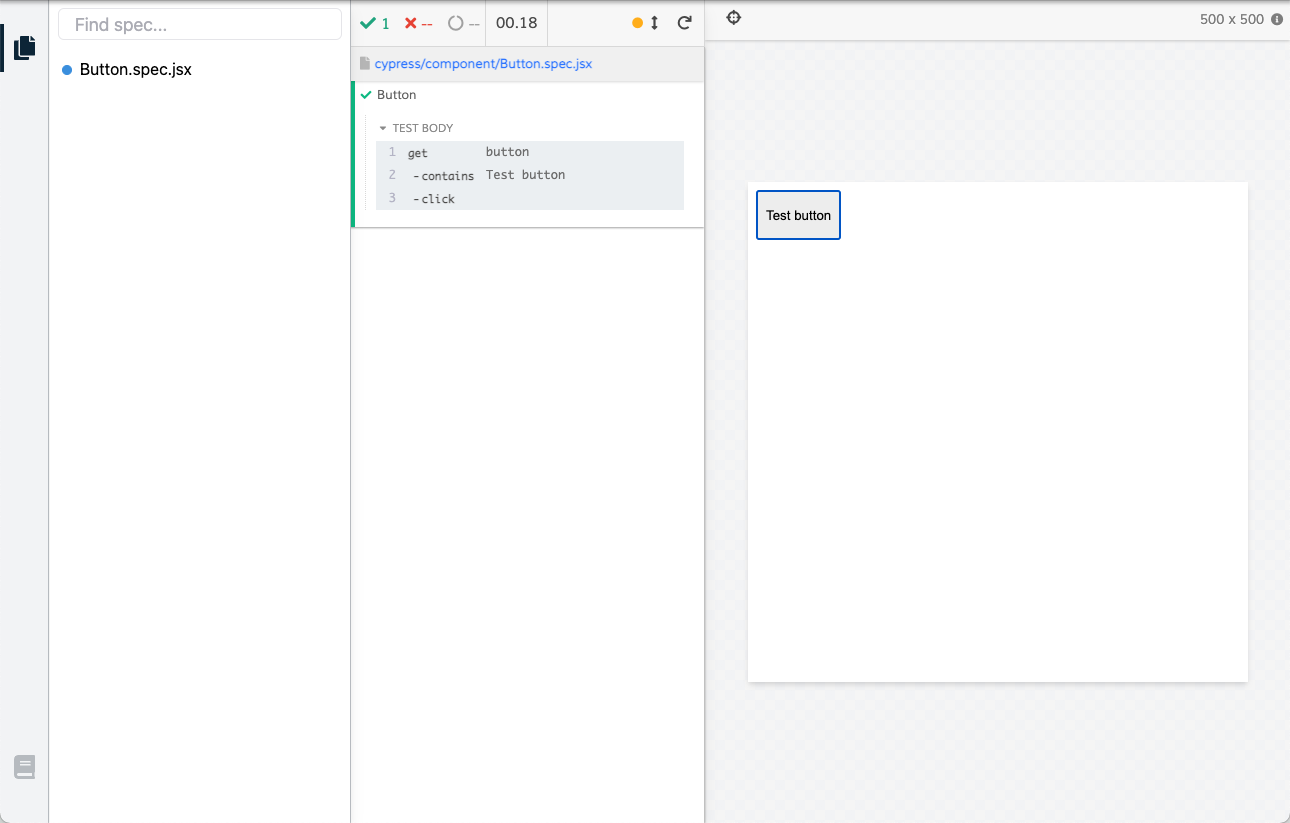Toggle auto-scrolling with the orange arrows icon

(x=644, y=21)
